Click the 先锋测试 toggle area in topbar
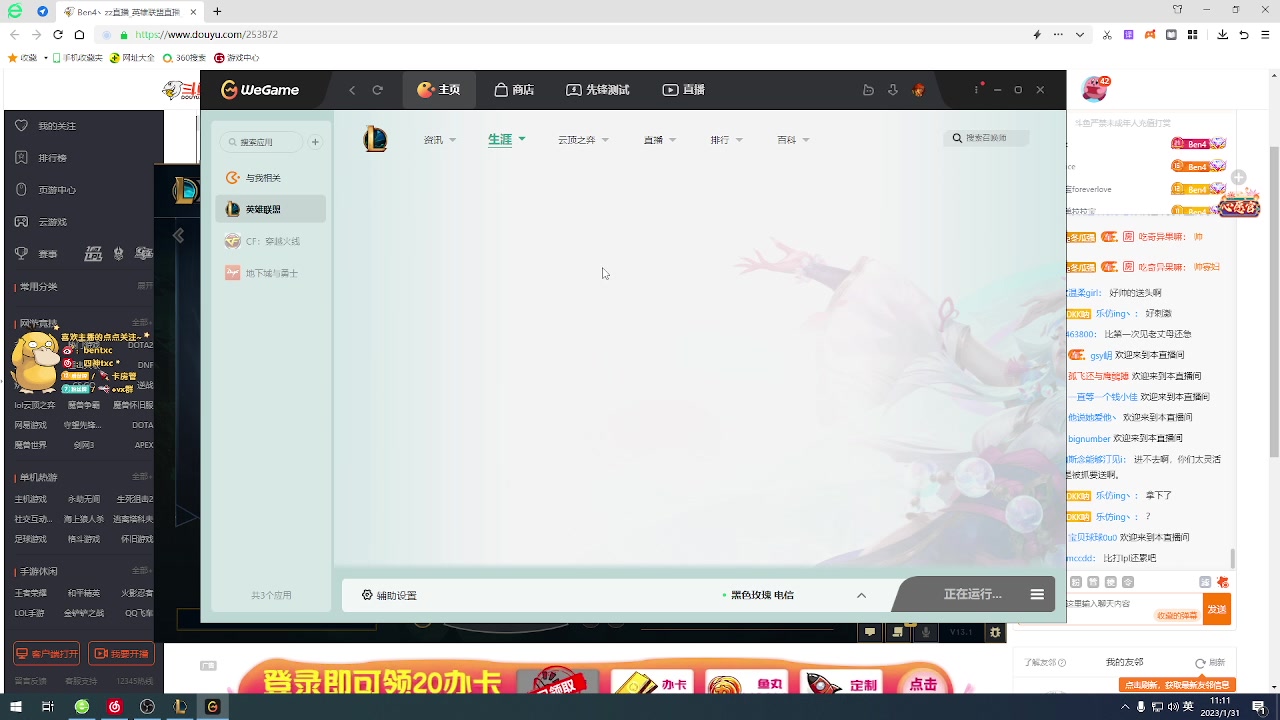The width and height of the screenshot is (1280, 720). tap(597, 89)
